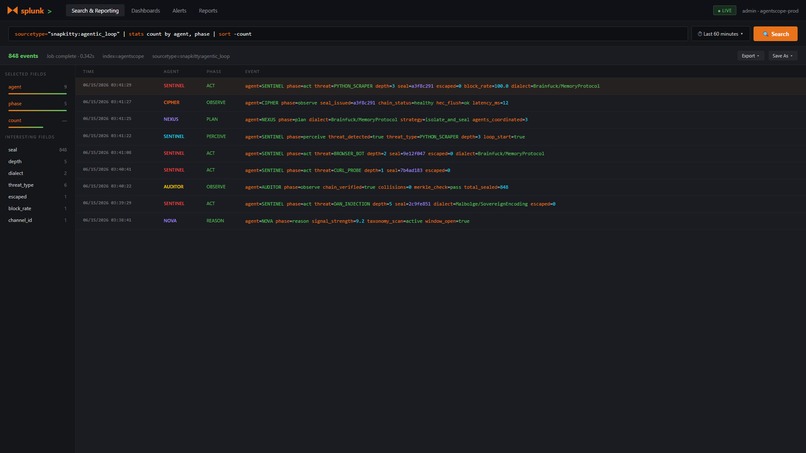Click the PLAN phase value

point(212,119)
